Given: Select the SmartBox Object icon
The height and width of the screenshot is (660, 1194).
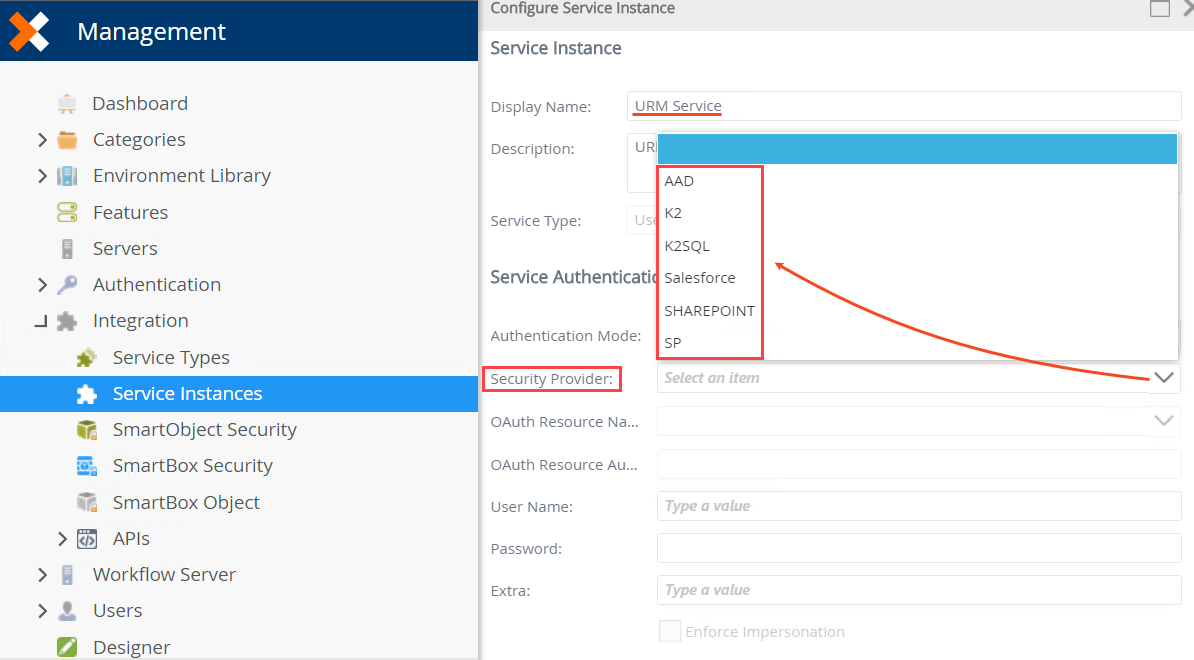Looking at the screenshot, I should pyautogui.click(x=86, y=501).
